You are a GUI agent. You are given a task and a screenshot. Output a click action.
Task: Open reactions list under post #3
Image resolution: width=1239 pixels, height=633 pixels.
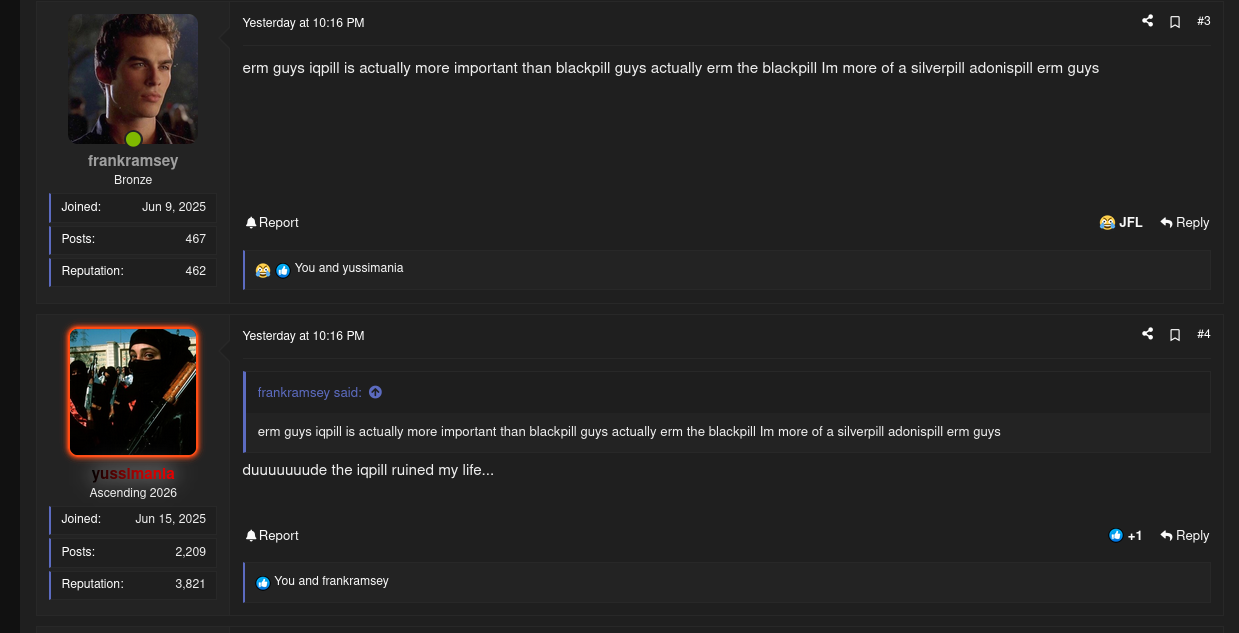348,268
